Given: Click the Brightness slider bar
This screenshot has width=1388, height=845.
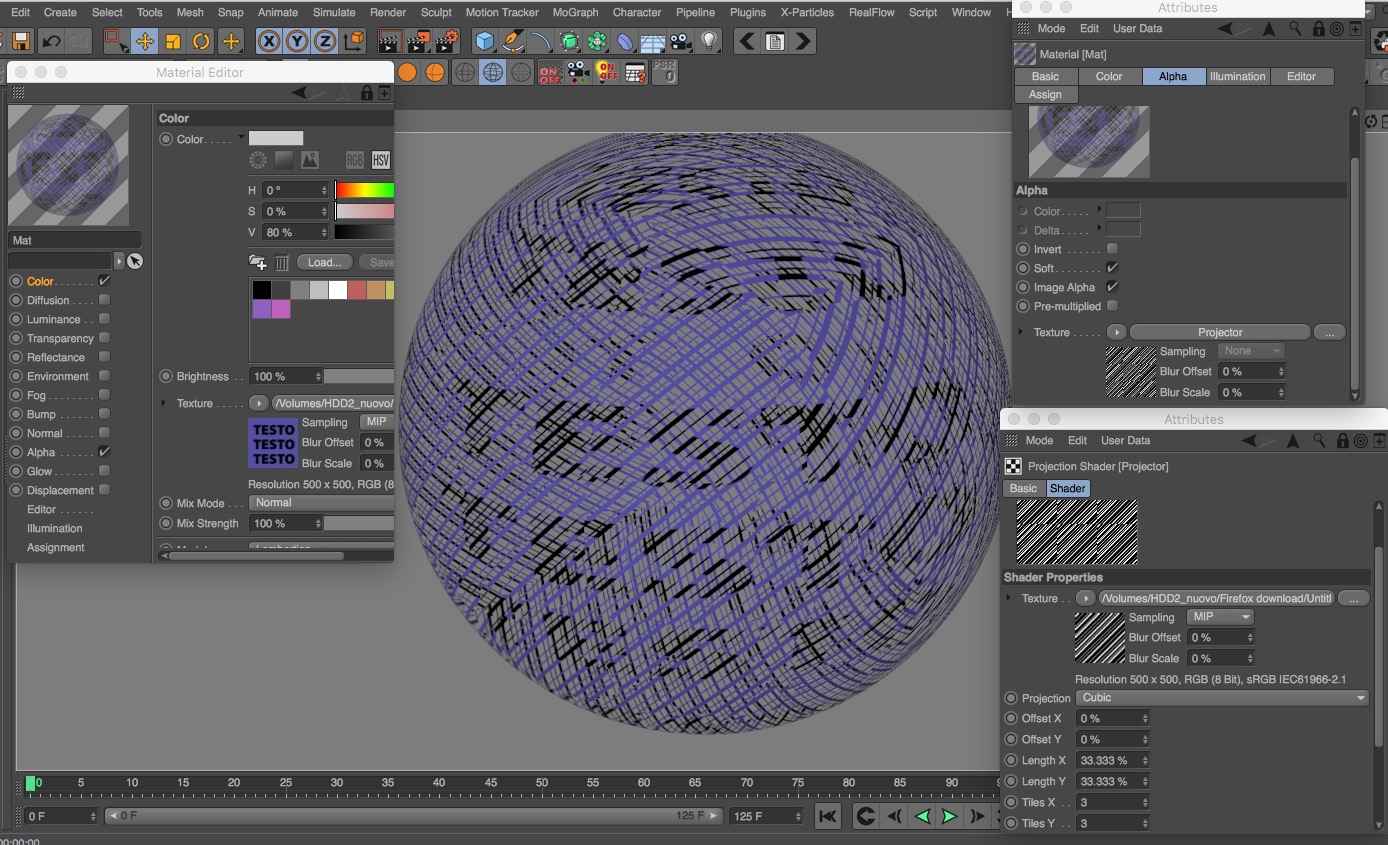Looking at the screenshot, I should click(359, 377).
